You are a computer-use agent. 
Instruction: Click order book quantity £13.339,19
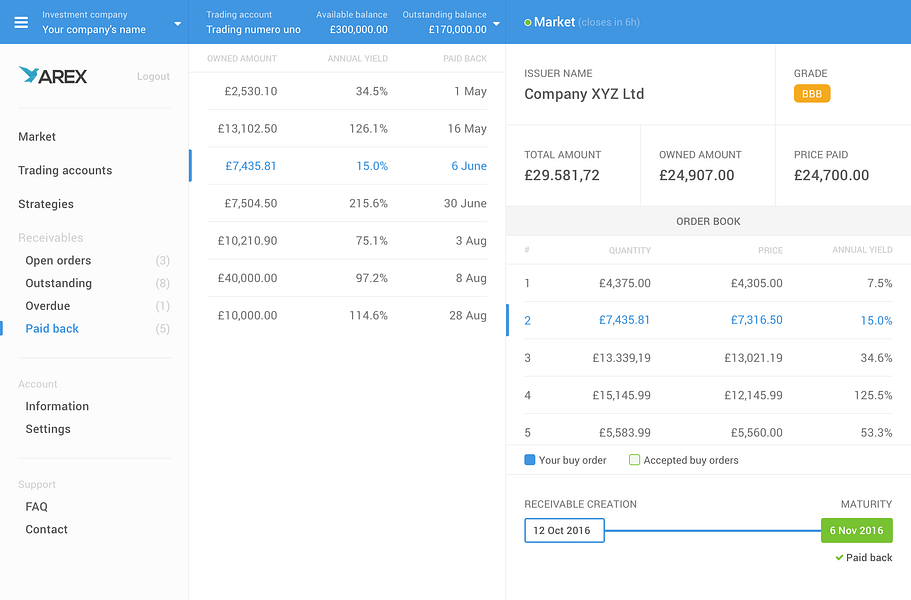point(621,358)
